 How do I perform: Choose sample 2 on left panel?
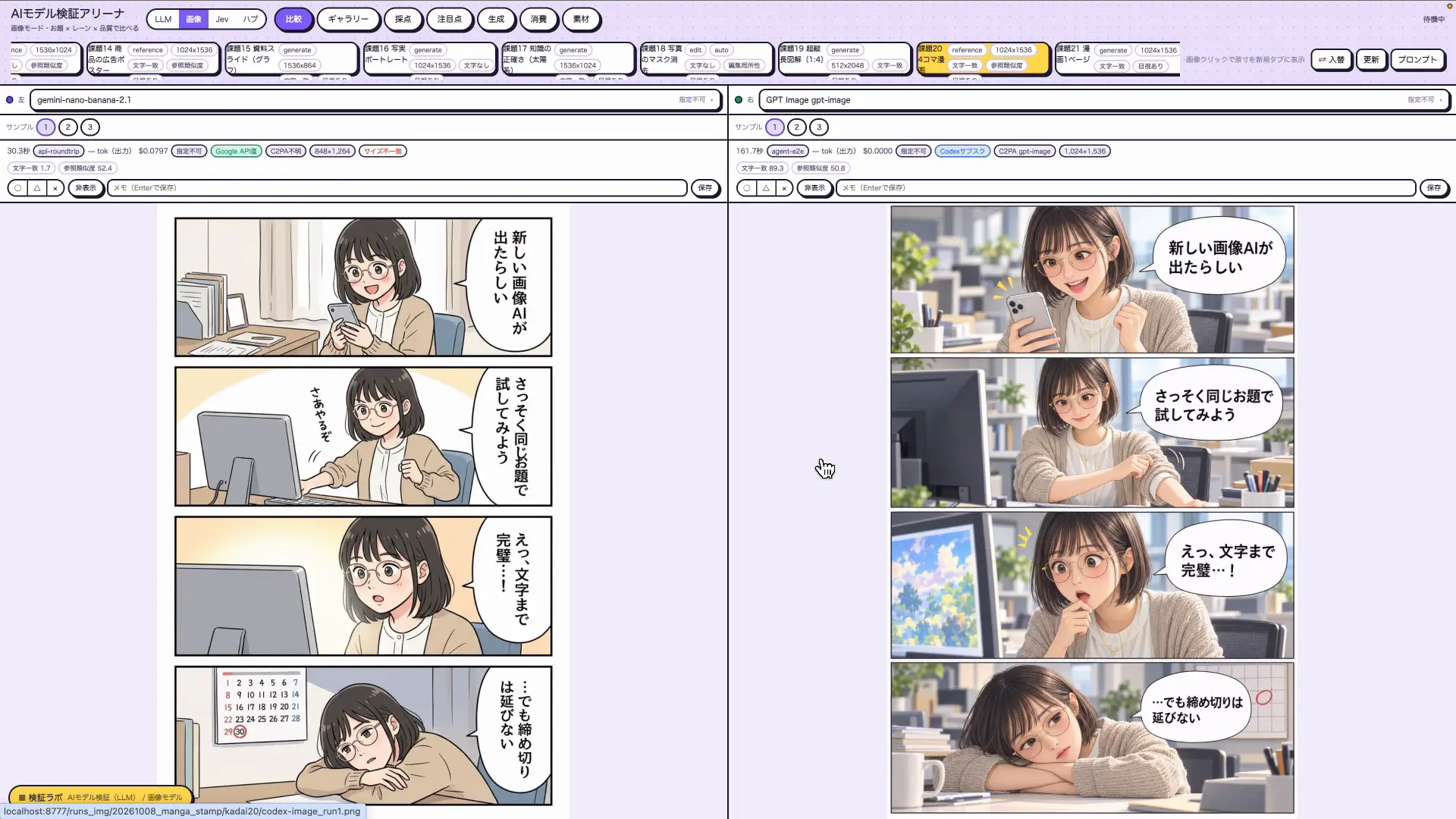coord(67,127)
